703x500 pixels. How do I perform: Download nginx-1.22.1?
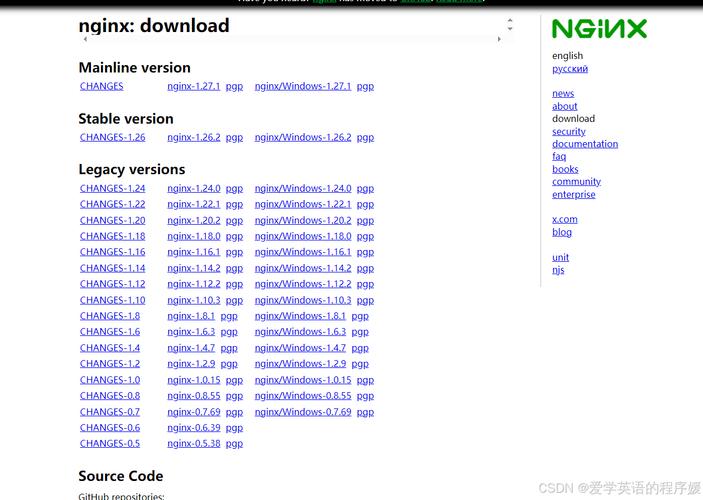pos(194,204)
